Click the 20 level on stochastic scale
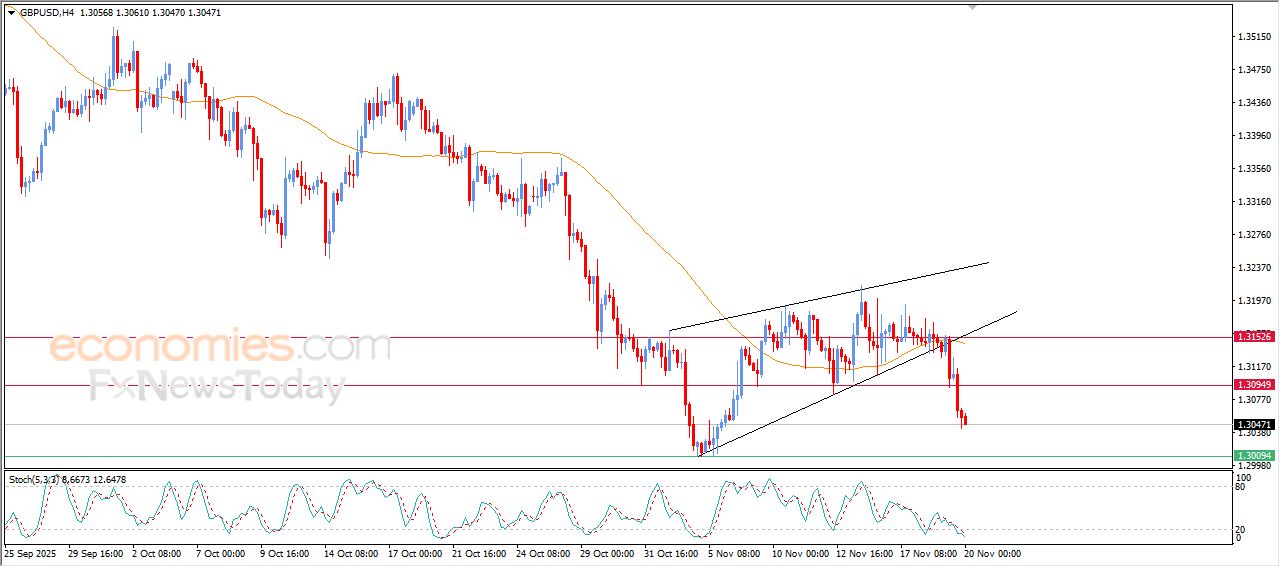Viewport: 1280px width, 567px height. (1241, 529)
